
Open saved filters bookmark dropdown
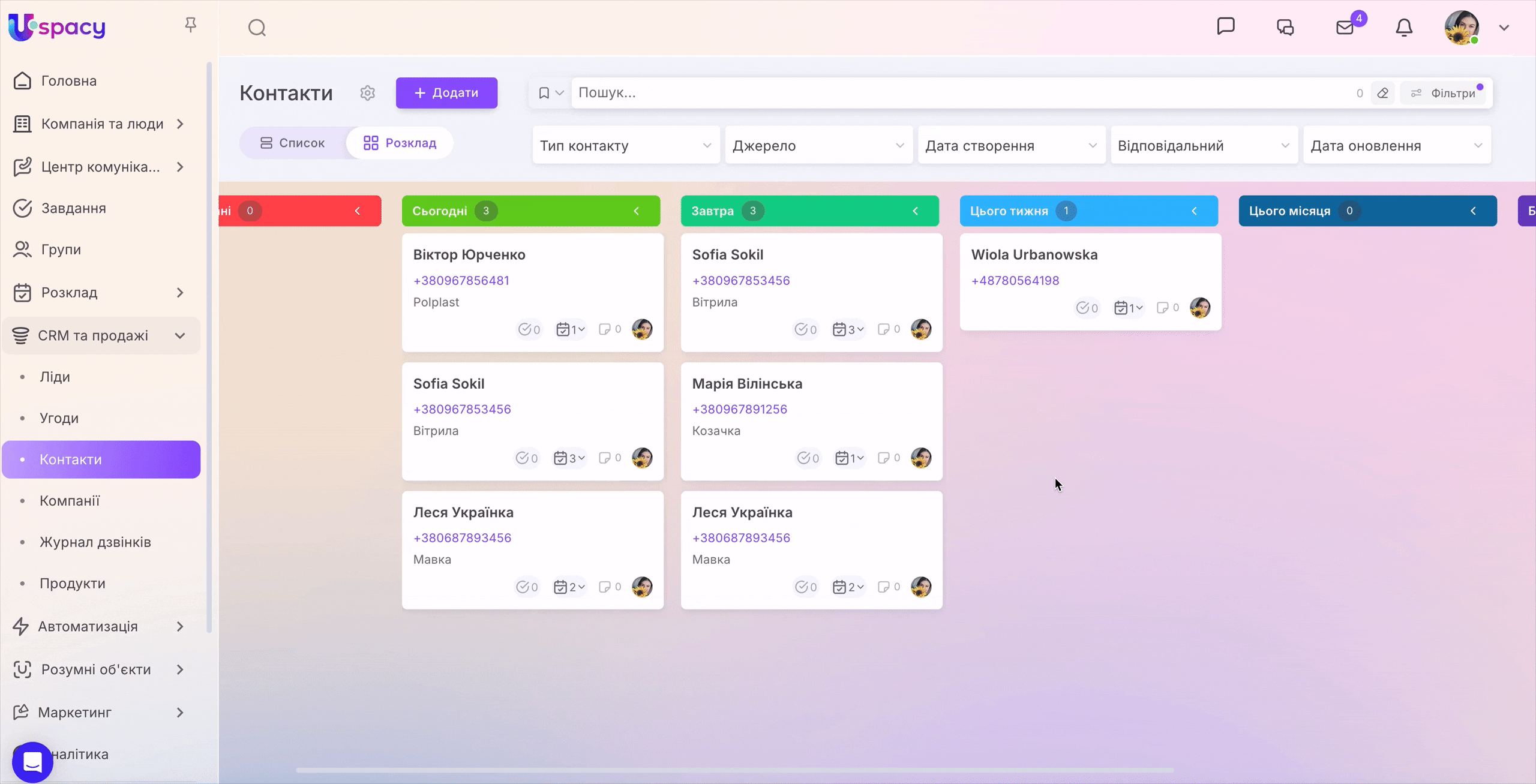click(551, 93)
